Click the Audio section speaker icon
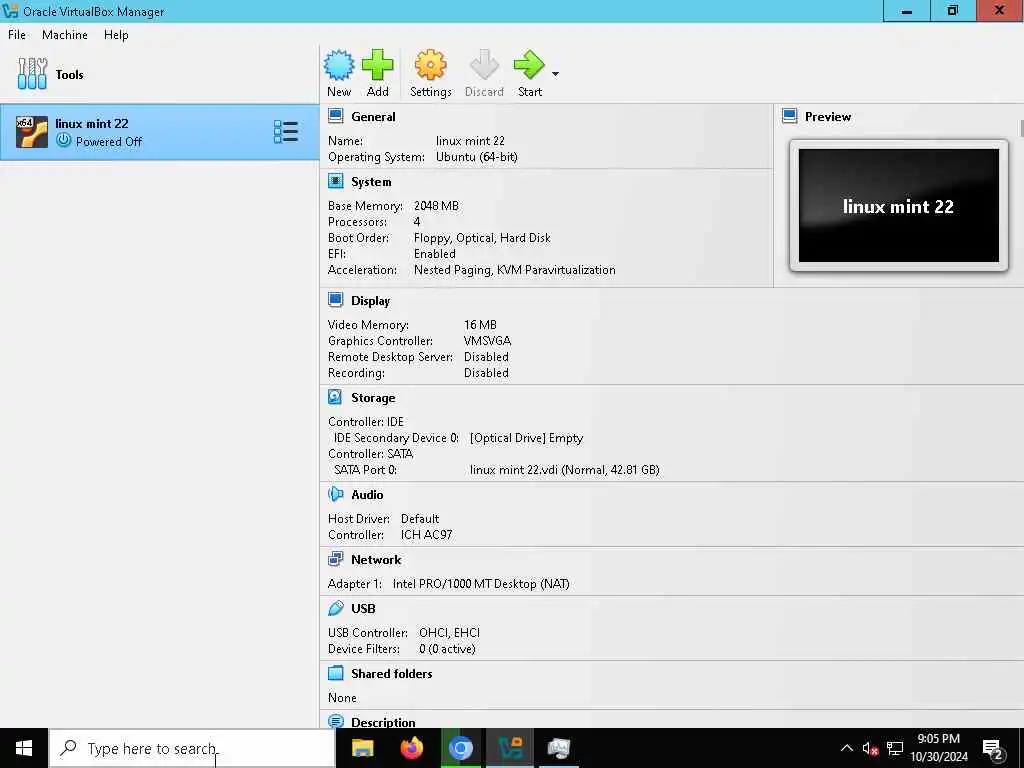The height and width of the screenshot is (768, 1024). 336,494
